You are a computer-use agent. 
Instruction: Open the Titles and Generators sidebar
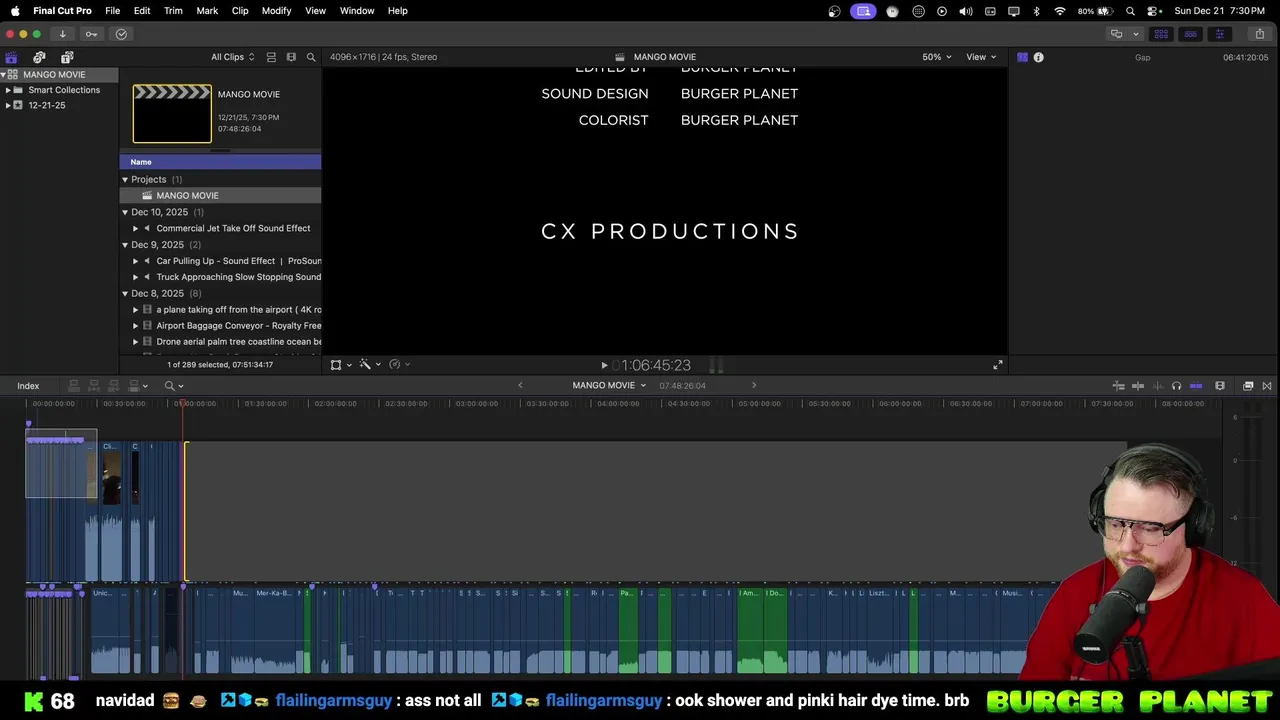(x=67, y=57)
